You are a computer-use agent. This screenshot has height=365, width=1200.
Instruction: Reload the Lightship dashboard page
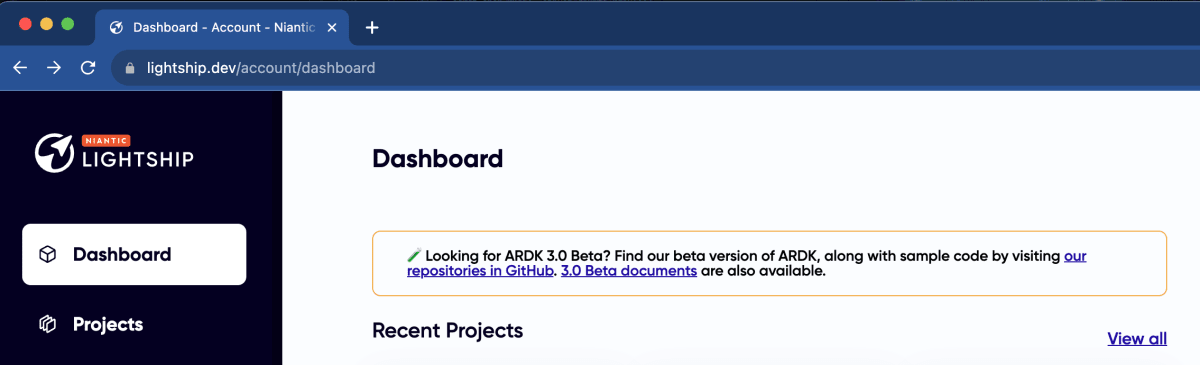point(88,68)
